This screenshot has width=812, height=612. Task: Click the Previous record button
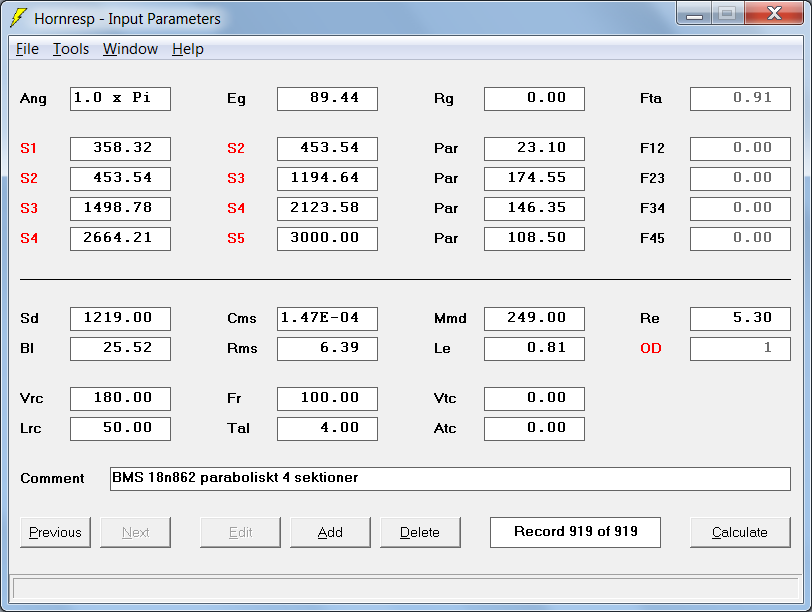pos(55,532)
